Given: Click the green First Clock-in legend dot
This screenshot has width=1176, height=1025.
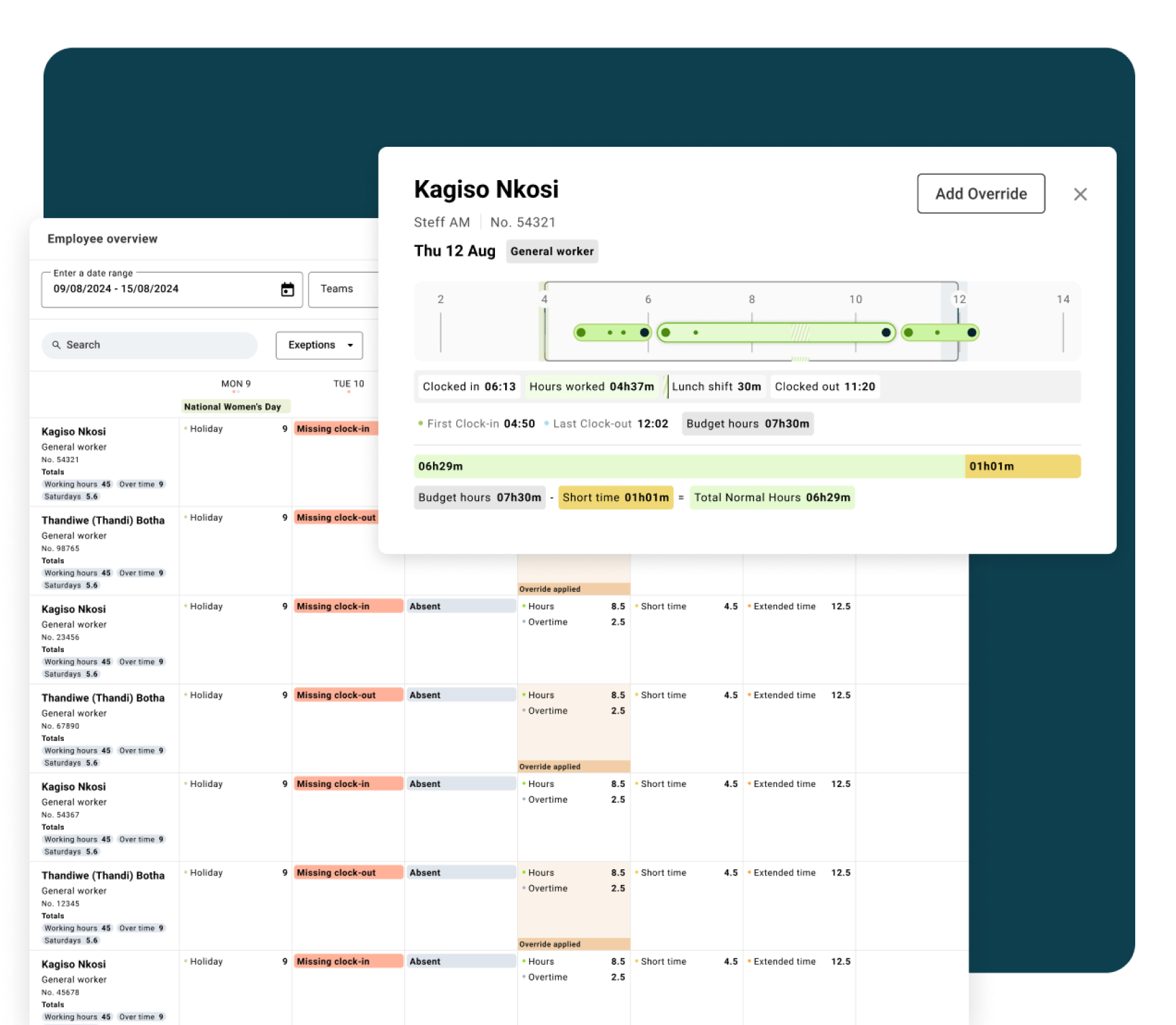Looking at the screenshot, I should (420, 423).
